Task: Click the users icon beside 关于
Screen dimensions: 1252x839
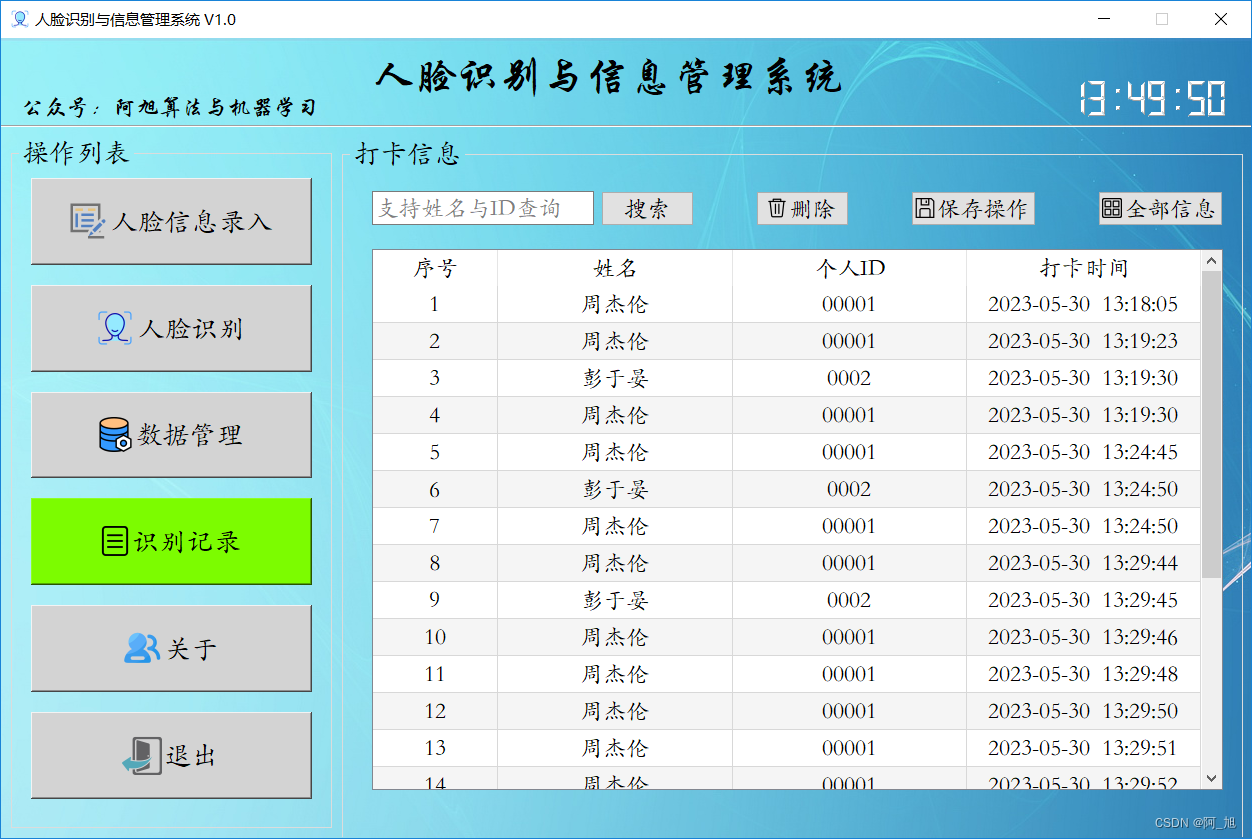Action: click(x=142, y=648)
